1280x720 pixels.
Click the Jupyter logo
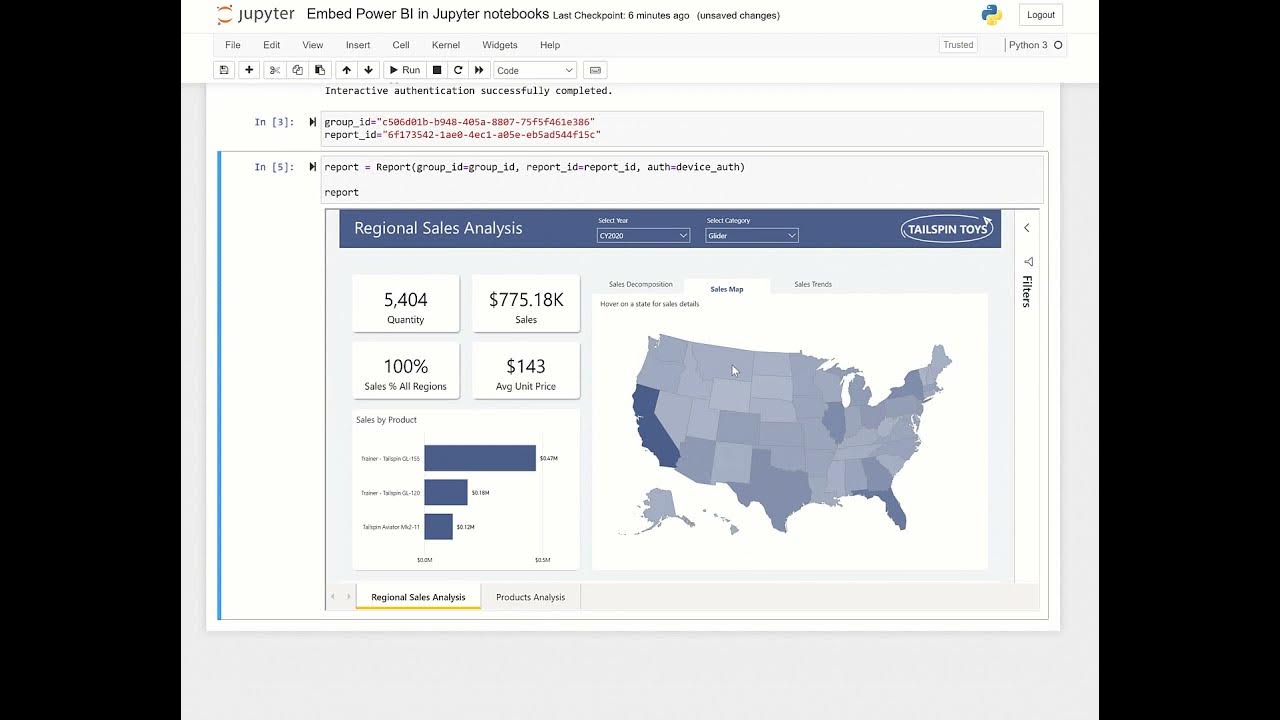(x=256, y=15)
